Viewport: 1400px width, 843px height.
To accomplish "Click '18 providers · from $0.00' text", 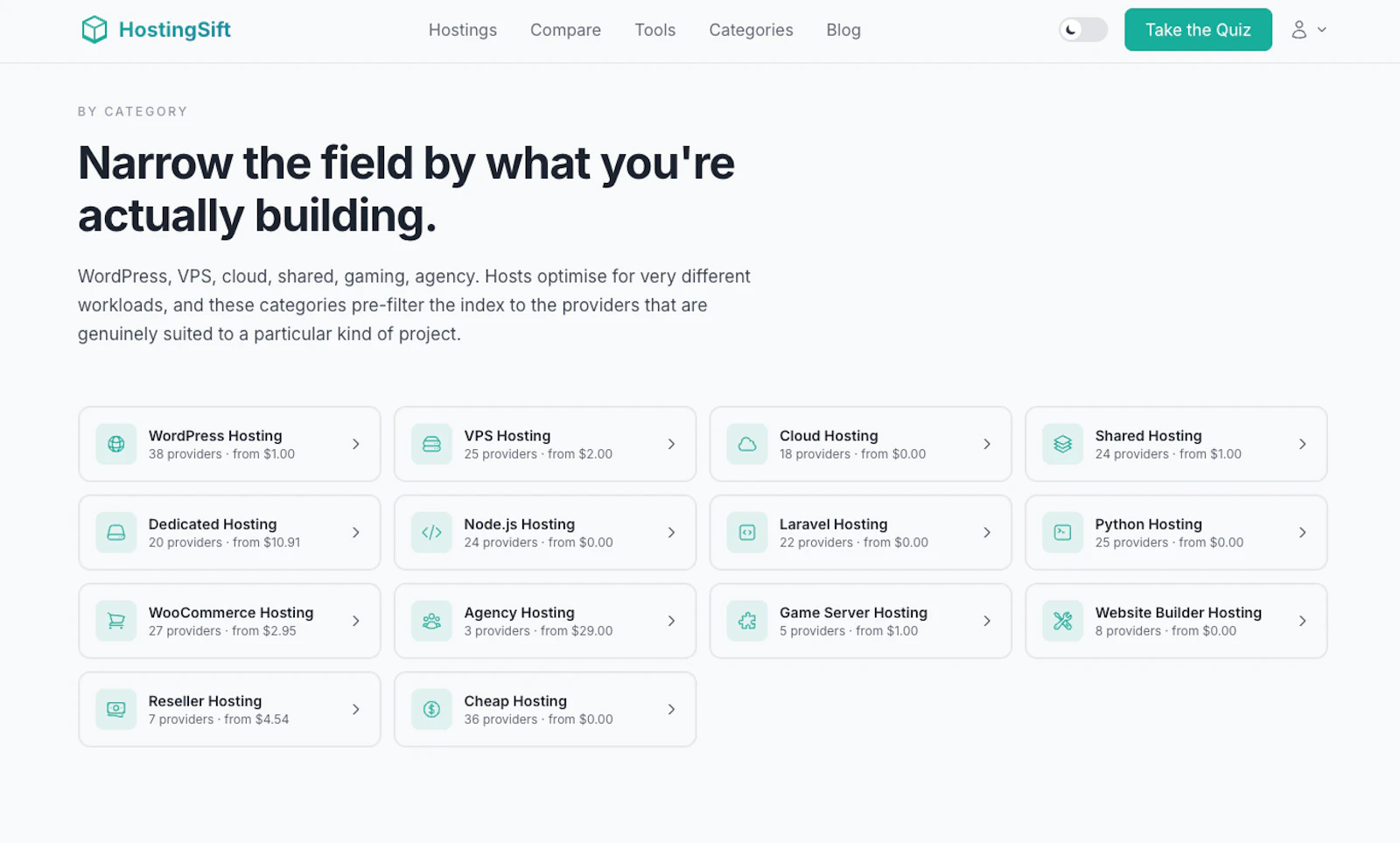I will coord(852,453).
